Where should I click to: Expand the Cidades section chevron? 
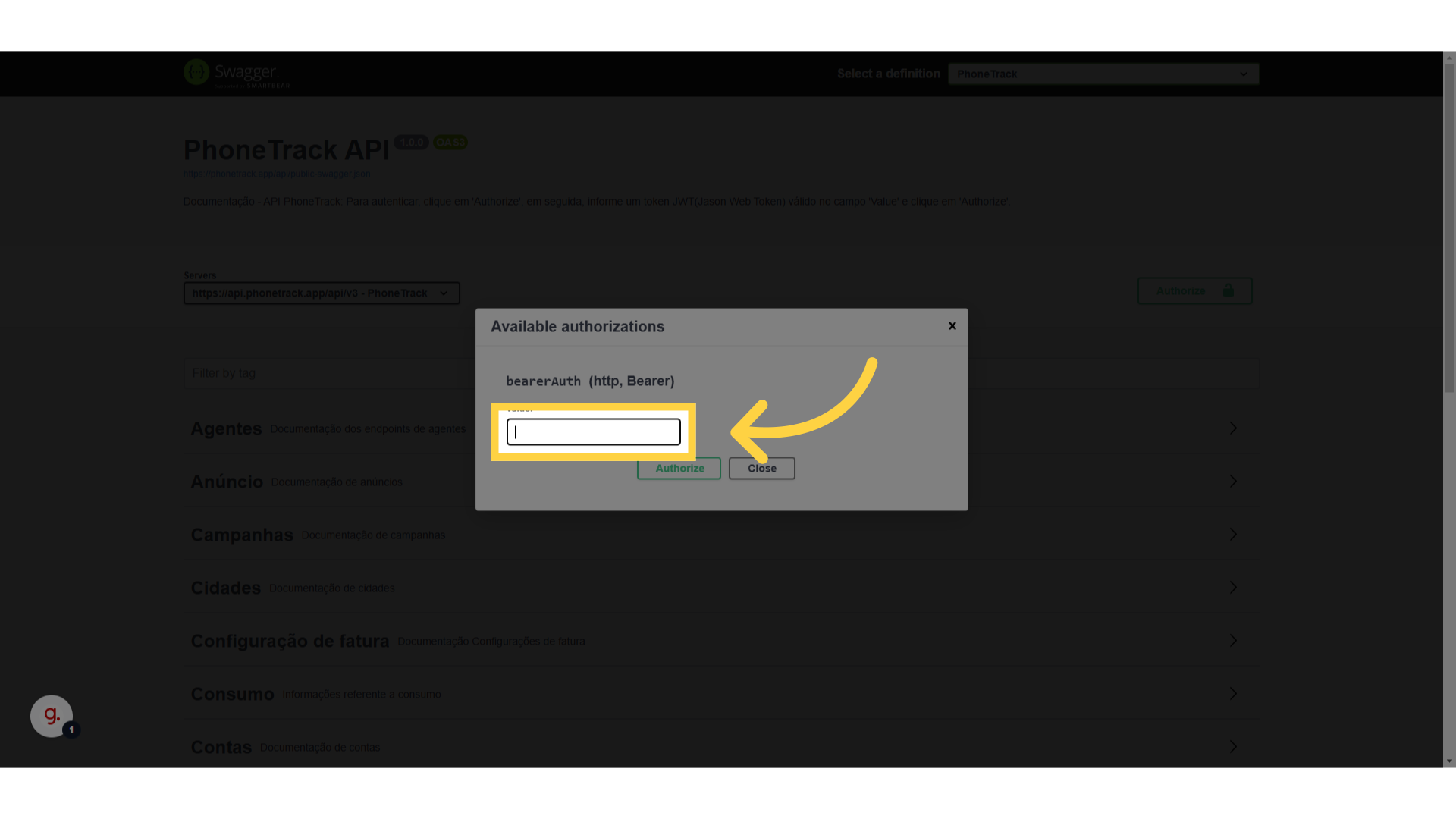(x=1233, y=588)
